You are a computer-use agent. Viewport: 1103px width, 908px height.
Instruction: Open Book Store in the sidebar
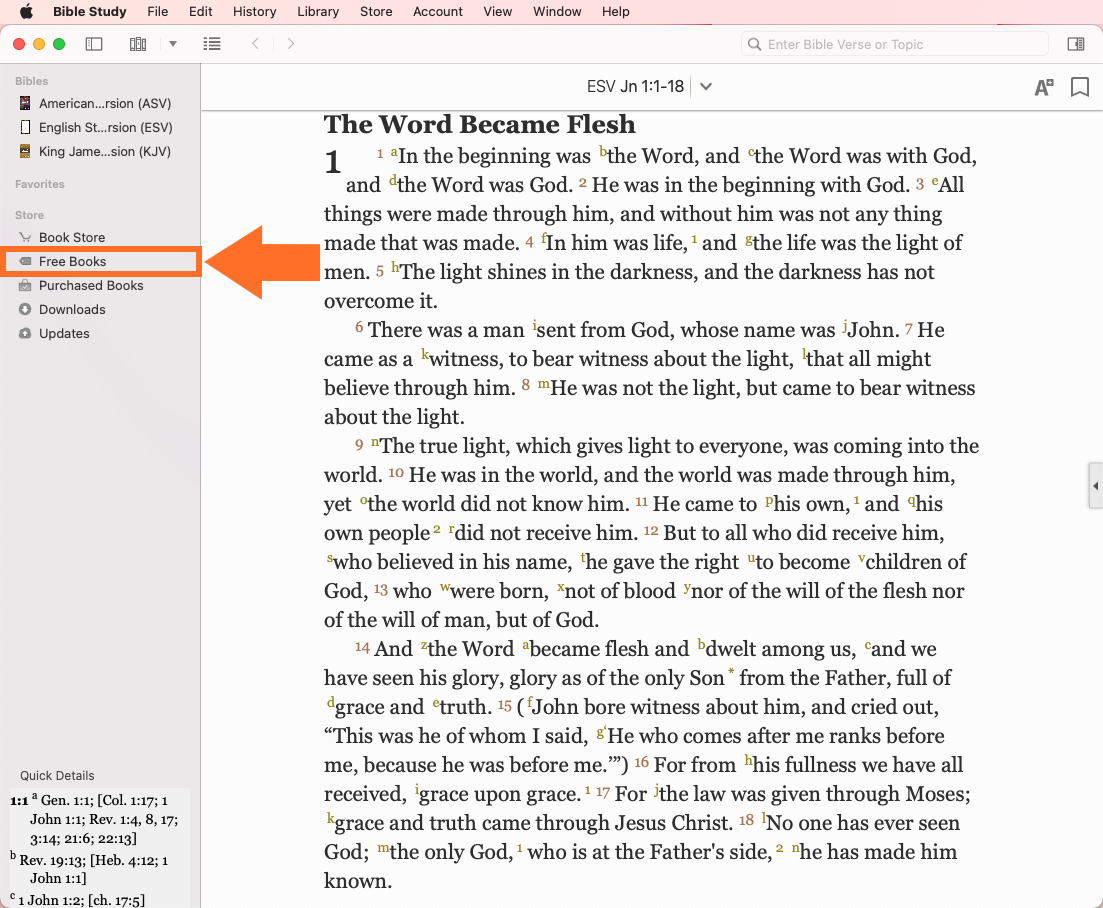(72, 237)
